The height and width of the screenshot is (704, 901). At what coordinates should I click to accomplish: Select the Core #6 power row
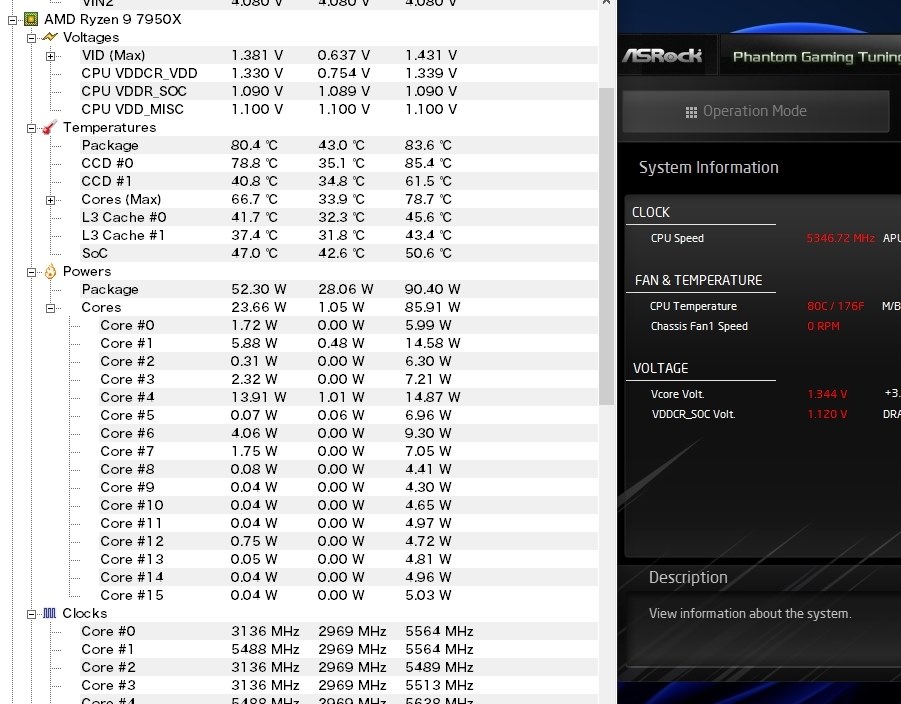(348, 433)
